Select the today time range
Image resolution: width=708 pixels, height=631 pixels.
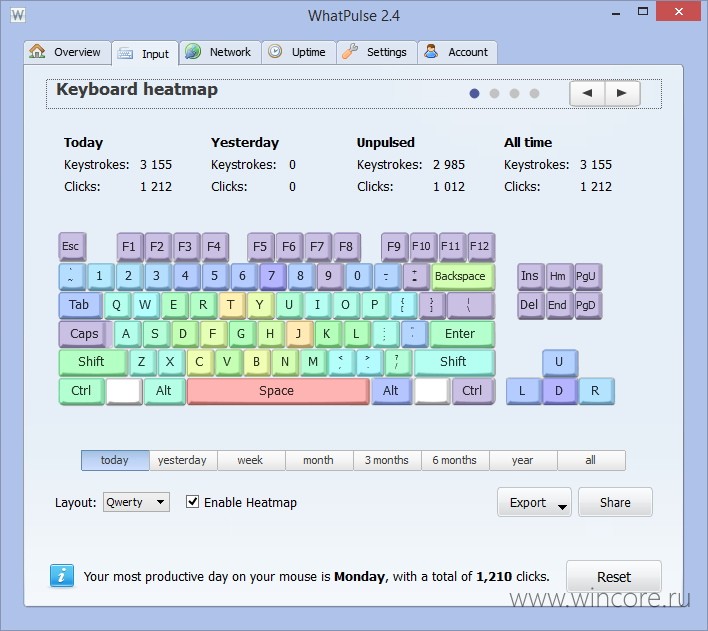click(115, 460)
